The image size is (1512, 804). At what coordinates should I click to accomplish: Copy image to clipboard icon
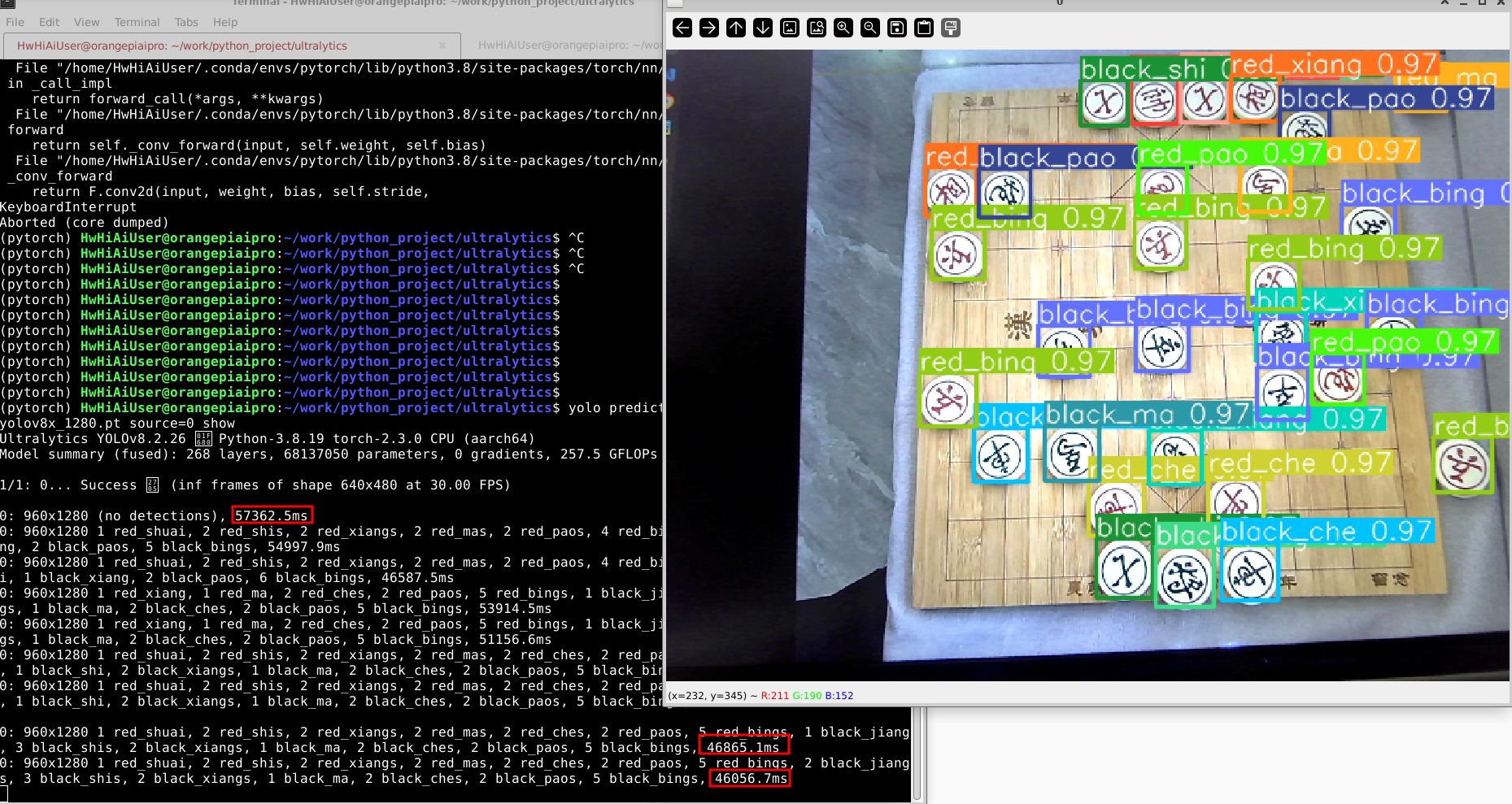pyautogui.click(x=924, y=28)
